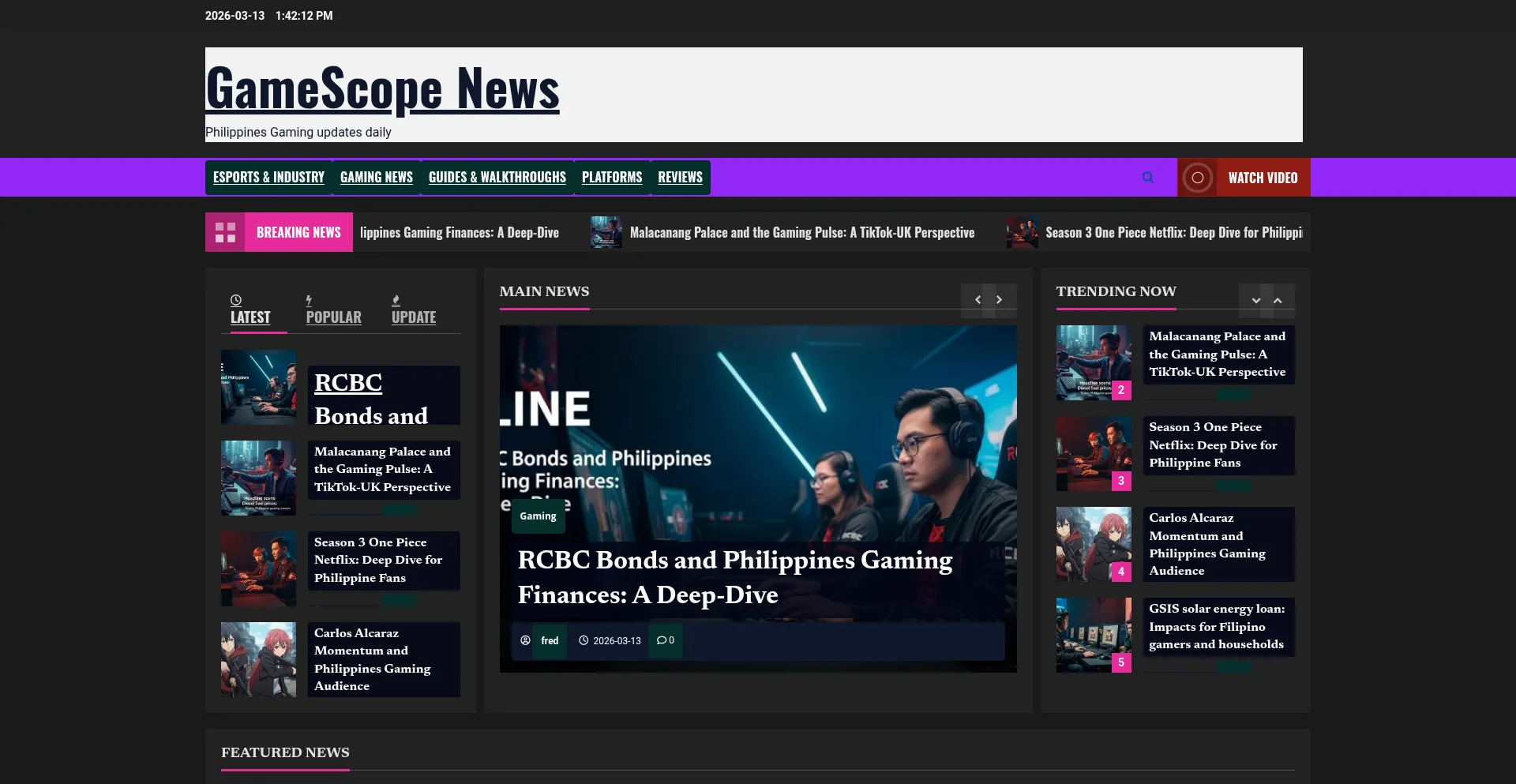Click the comment bubble icon showing 0
Screen dimensions: 1516x784
tap(661, 640)
